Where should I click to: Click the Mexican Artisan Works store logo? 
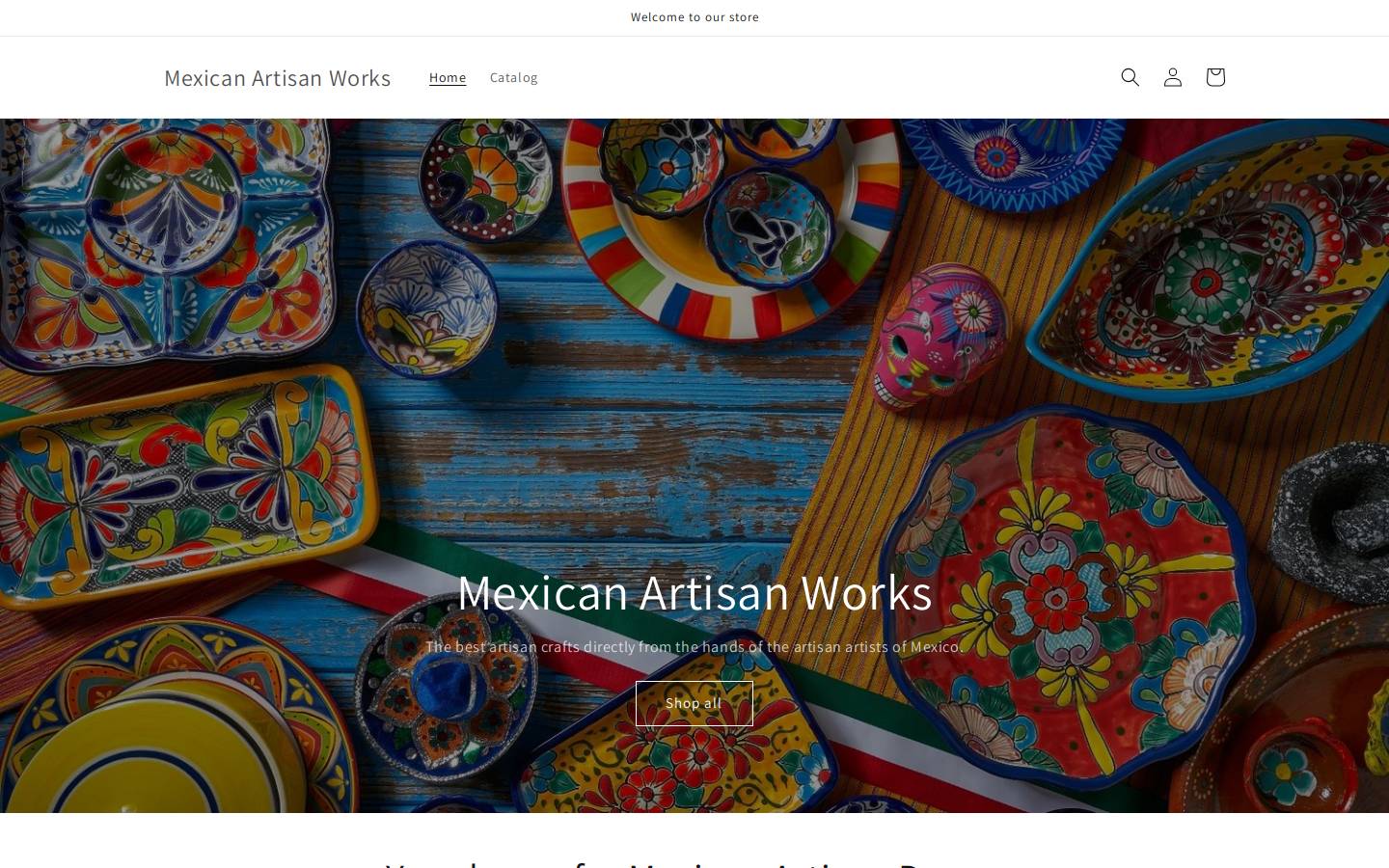pyautogui.click(x=277, y=77)
